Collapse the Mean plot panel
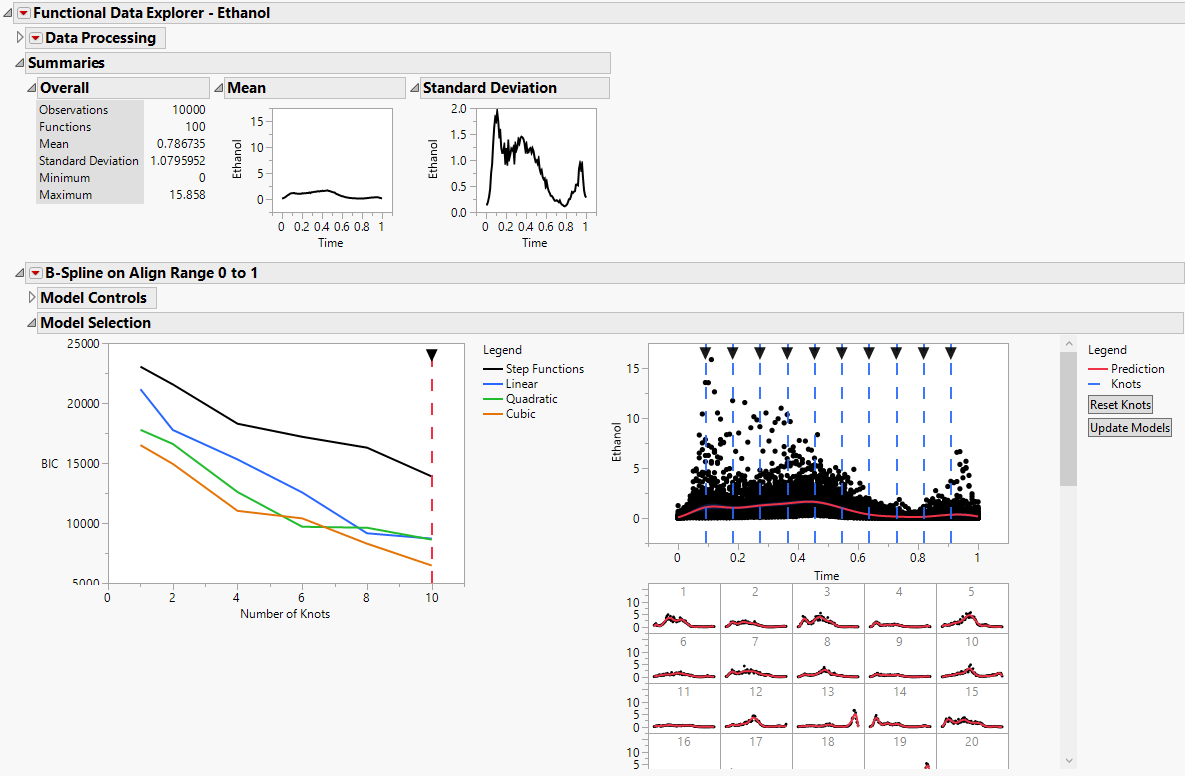This screenshot has height=776, width=1185. click(x=219, y=88)
